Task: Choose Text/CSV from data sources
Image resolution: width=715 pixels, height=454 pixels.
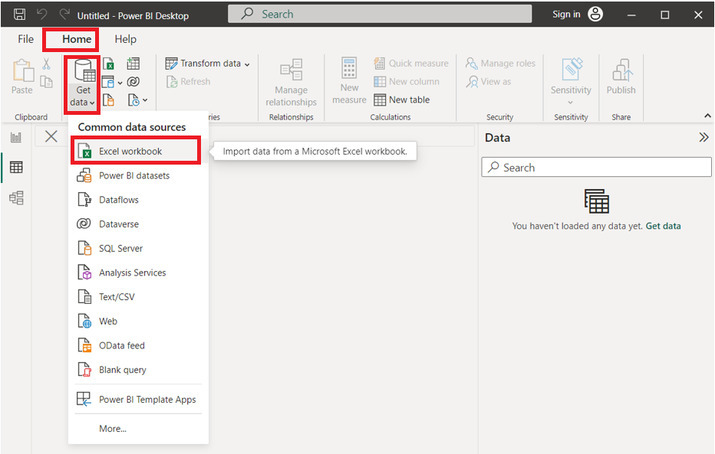Action: (x=138, y=297)
